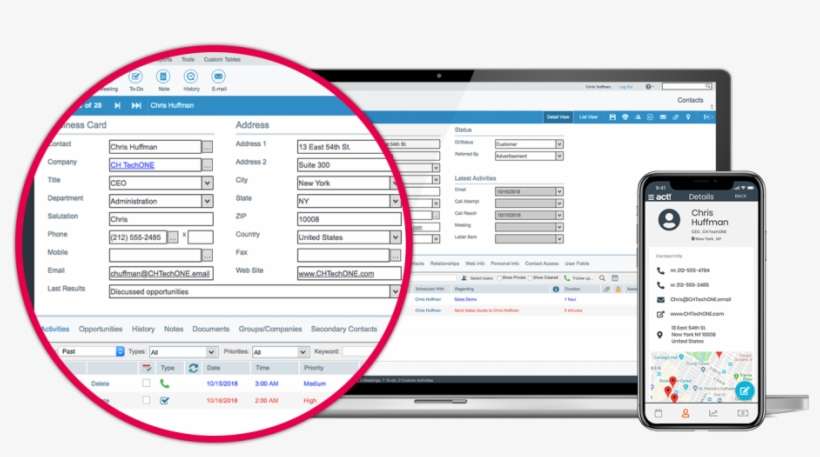Click the refresh icon in activities header
This screenshot has height=457, width=820.
(193, 368)
